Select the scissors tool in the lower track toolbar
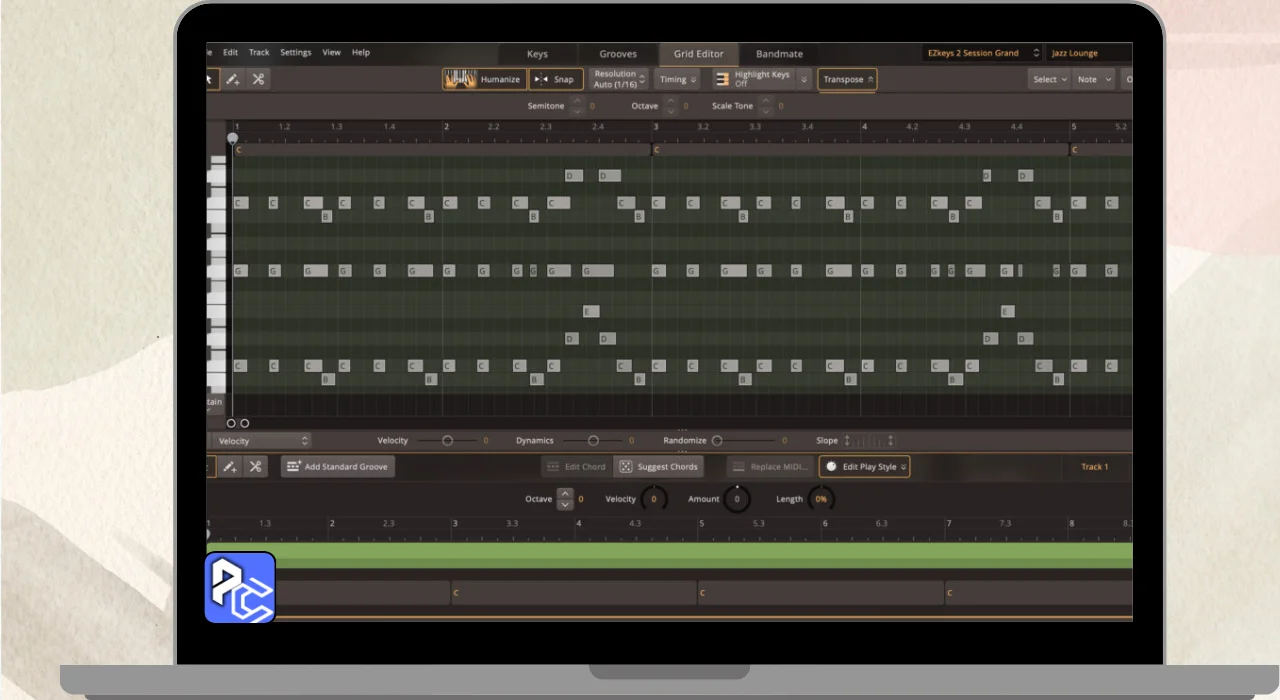Viewport: 1280px width, 700px height. (x=255, y=466)
